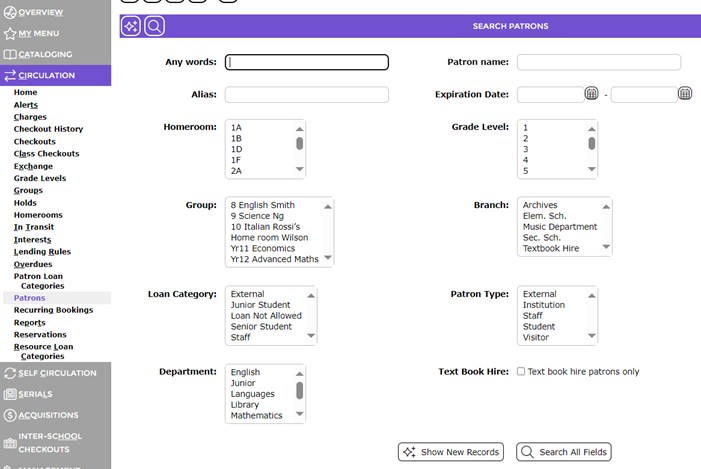The height and width of the screenshot is (469, 701).
Task: Open Inter-School Checkouts section
Action: click(50, 443)
